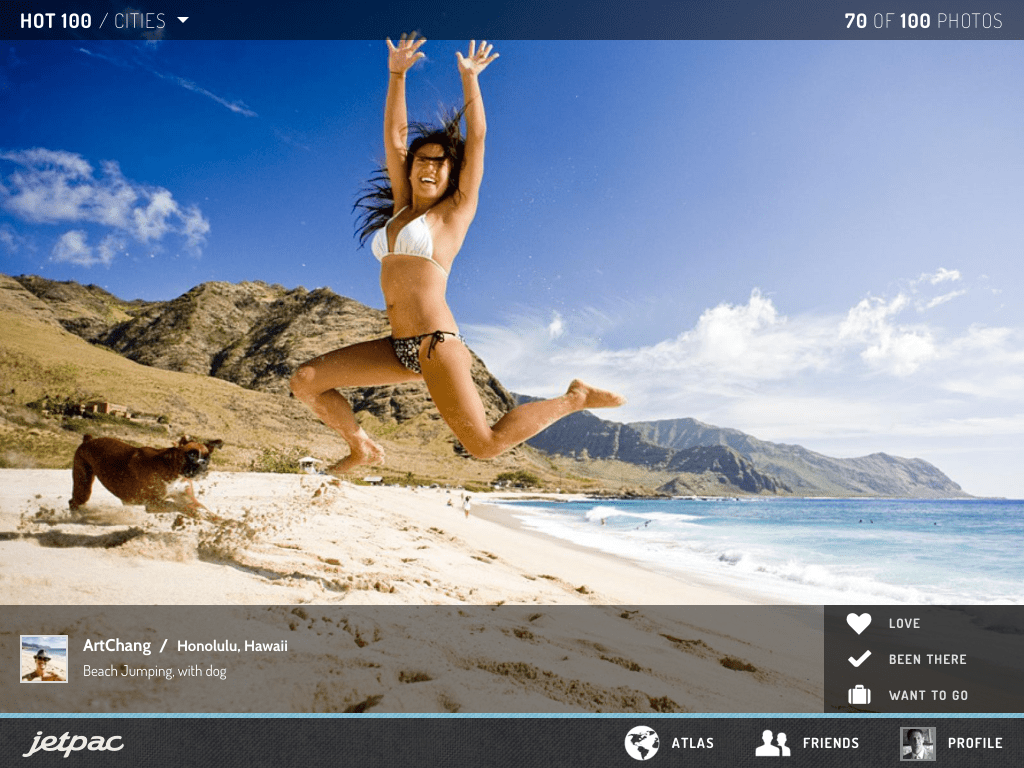
Task: Click the jetpac logo
Action: (x=73, y=743)
